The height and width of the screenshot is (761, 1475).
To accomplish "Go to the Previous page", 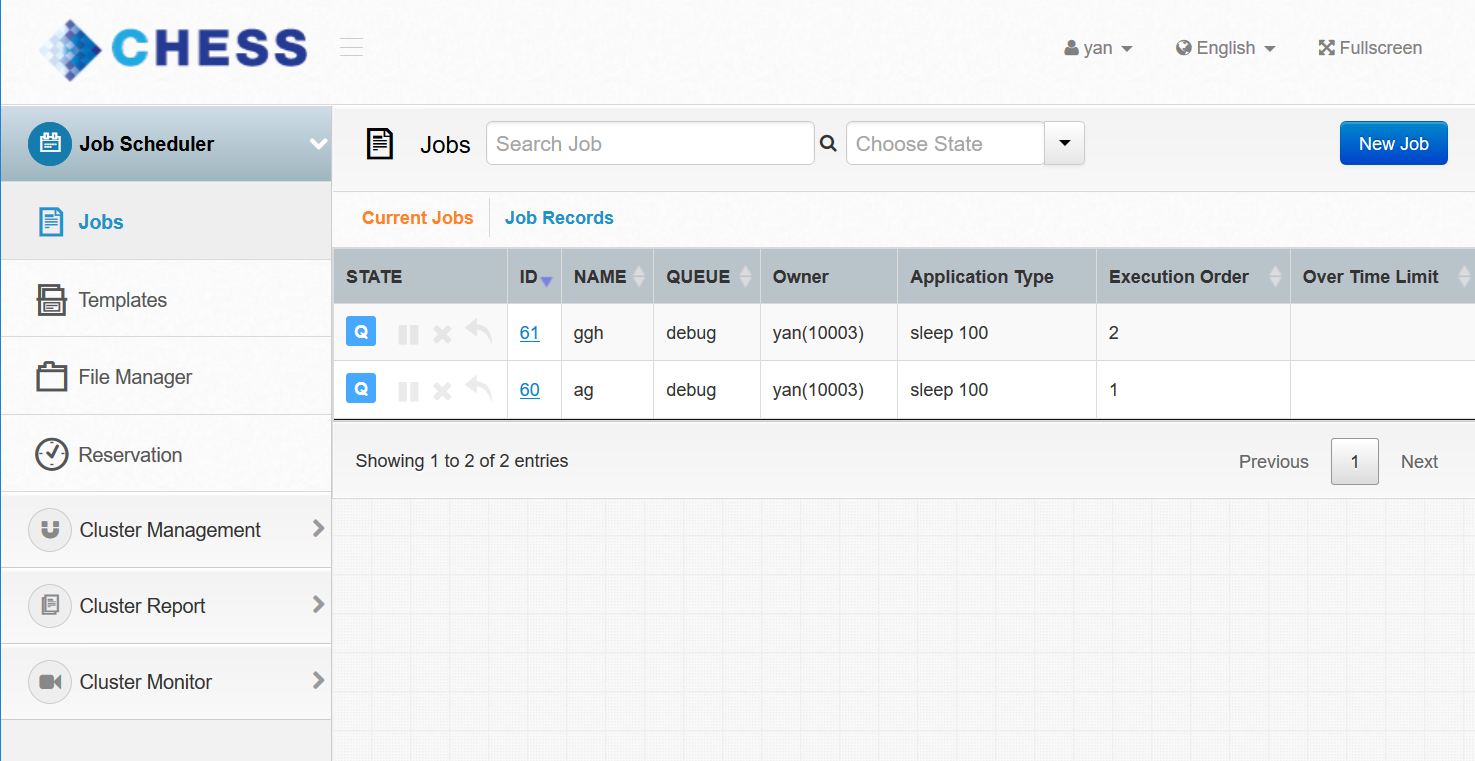I will (1274, 461).
